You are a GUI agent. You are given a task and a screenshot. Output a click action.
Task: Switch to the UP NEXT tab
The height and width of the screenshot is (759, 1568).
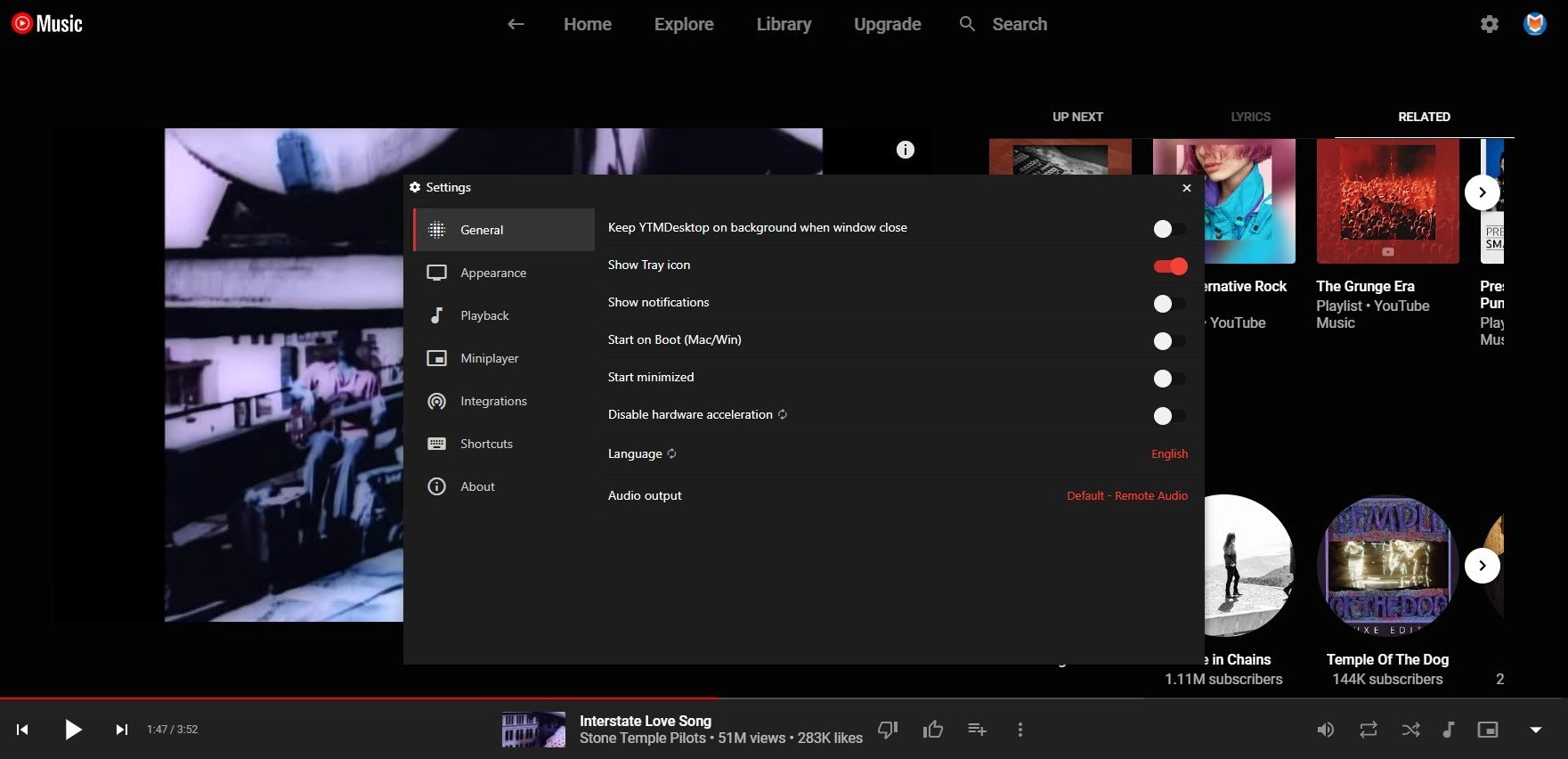tap(1077, 117)
